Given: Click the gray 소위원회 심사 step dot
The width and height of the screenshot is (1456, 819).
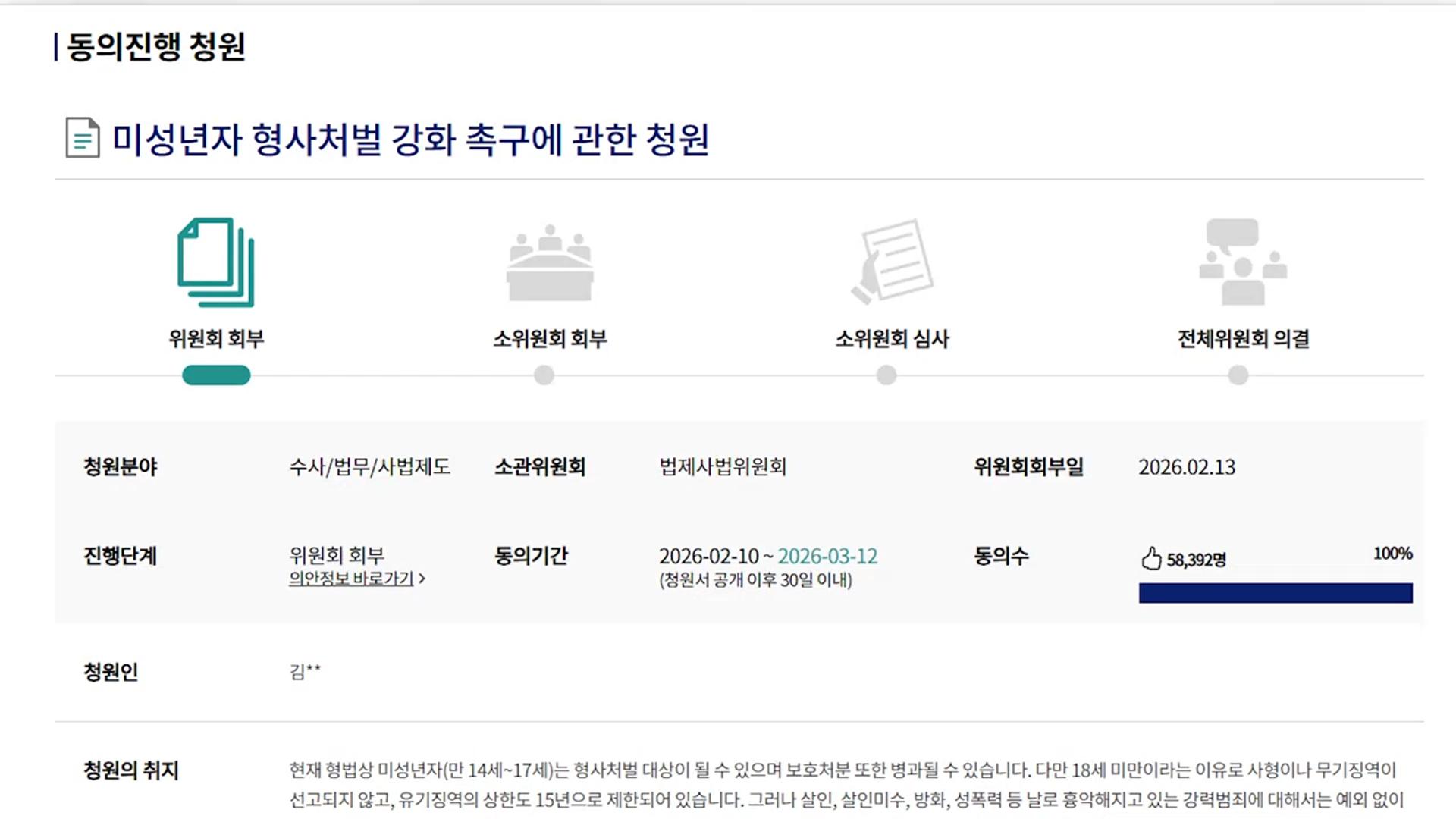Looking at the screenshot, I should (886, 375).
